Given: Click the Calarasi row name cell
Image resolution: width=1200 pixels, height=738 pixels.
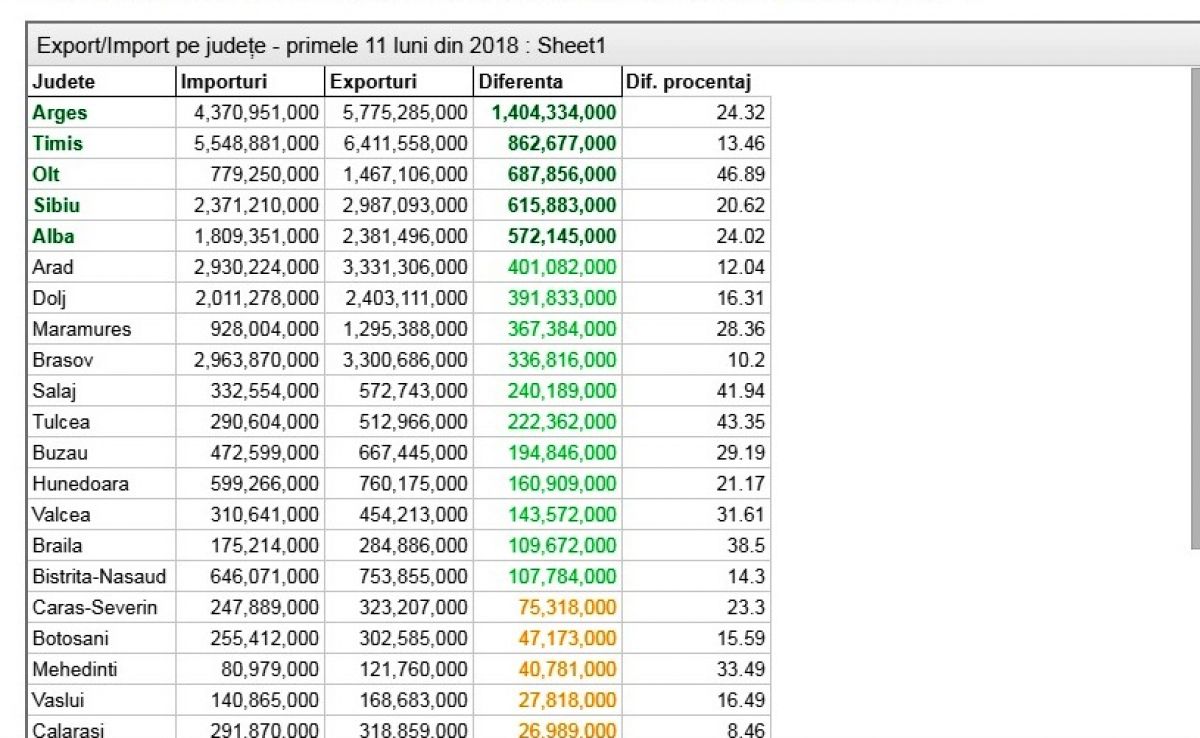Looking at the screenshot, I should [x=101, y=729].
